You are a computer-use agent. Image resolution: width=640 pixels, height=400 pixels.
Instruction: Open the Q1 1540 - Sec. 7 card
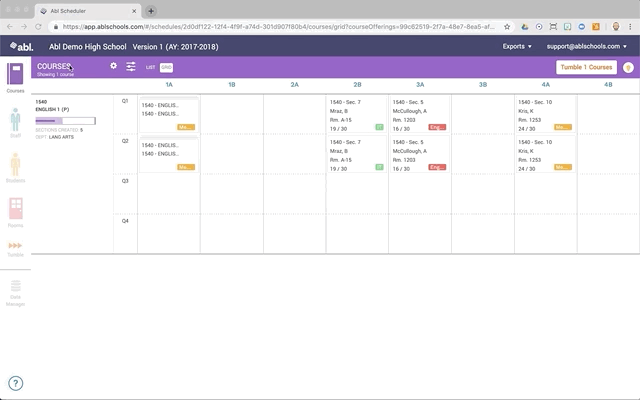pos(357,115)
